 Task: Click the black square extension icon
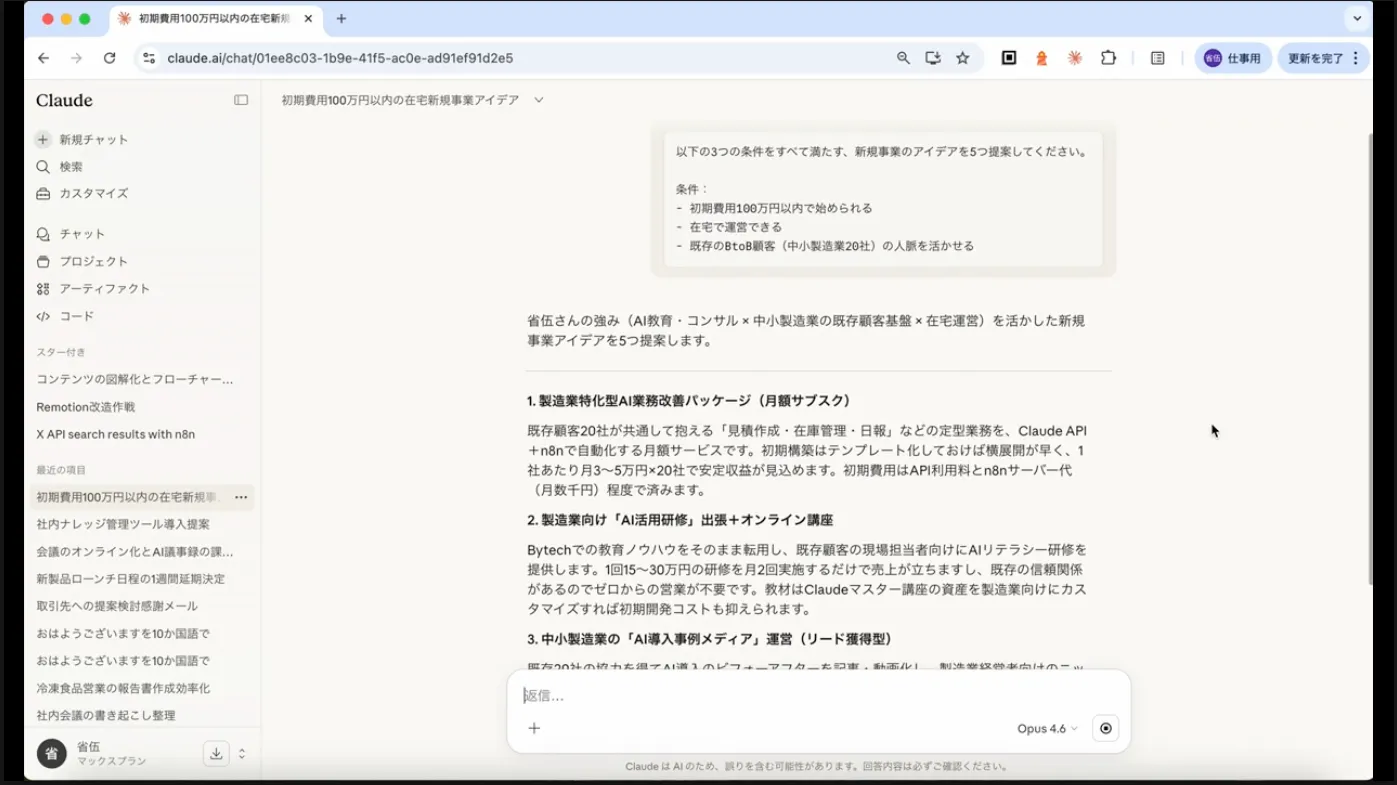pos(1009,58)
